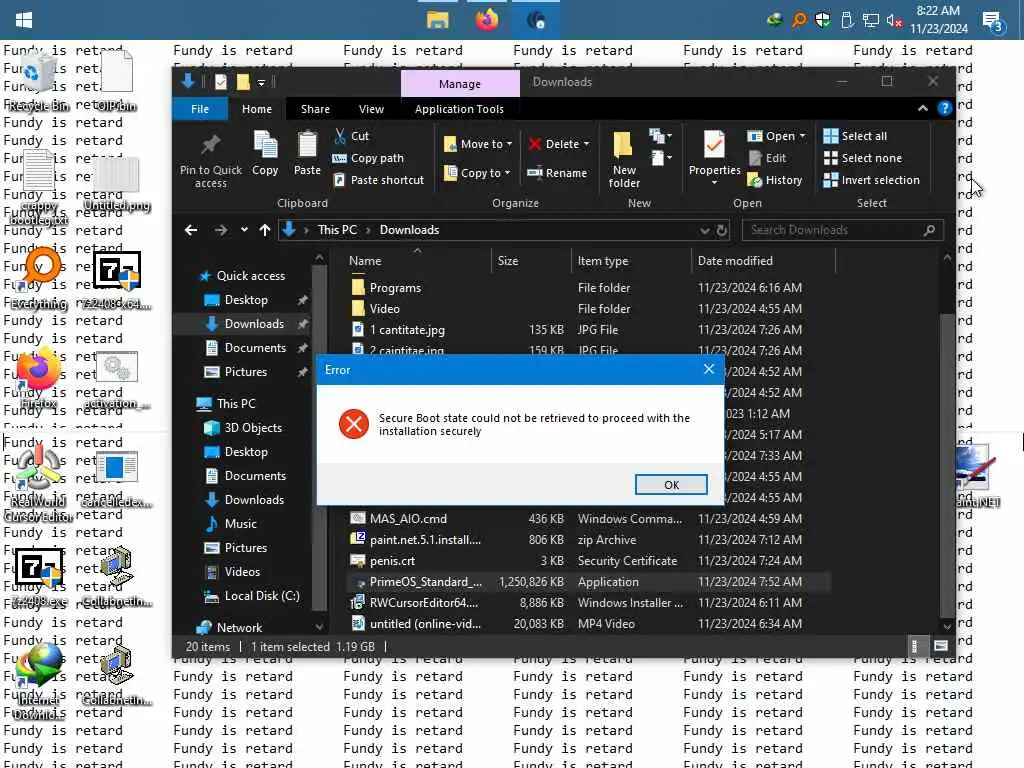Click the Back navigation arrow
Screen dimensions: 1024x768
[191, 230]
